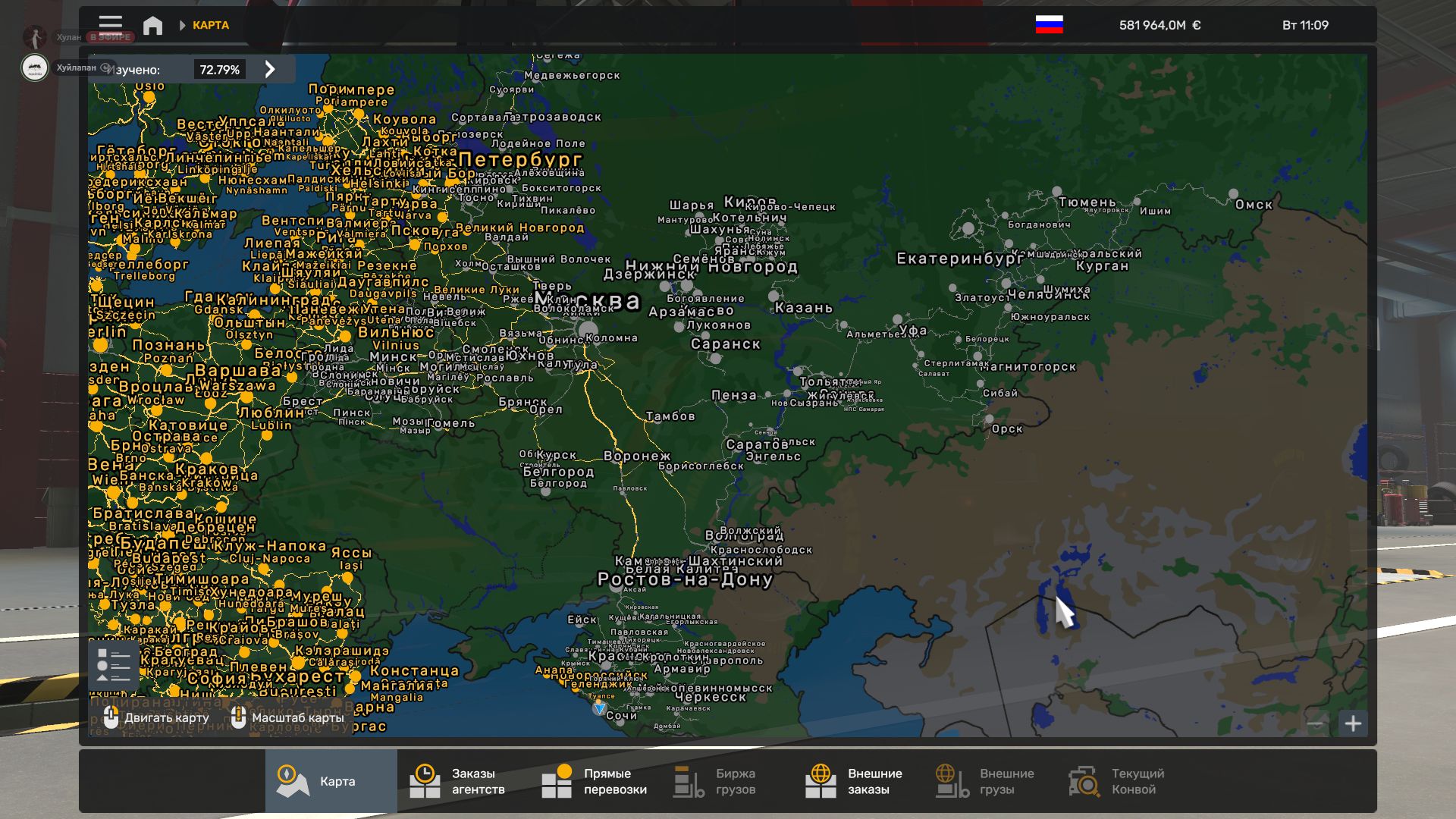
Task: Click the game time Вт 11:09
Action: tap(1305, 25)
